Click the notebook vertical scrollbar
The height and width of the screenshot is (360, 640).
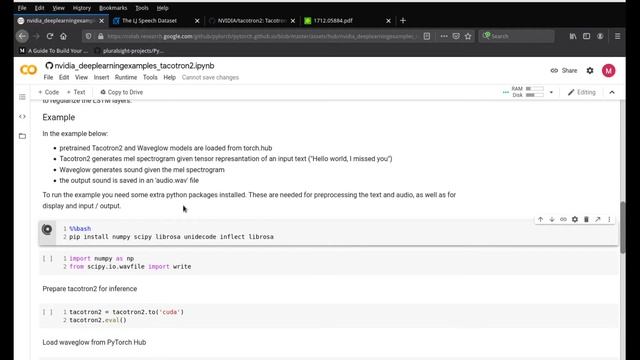pyautogui.click(x=622, y=227)
